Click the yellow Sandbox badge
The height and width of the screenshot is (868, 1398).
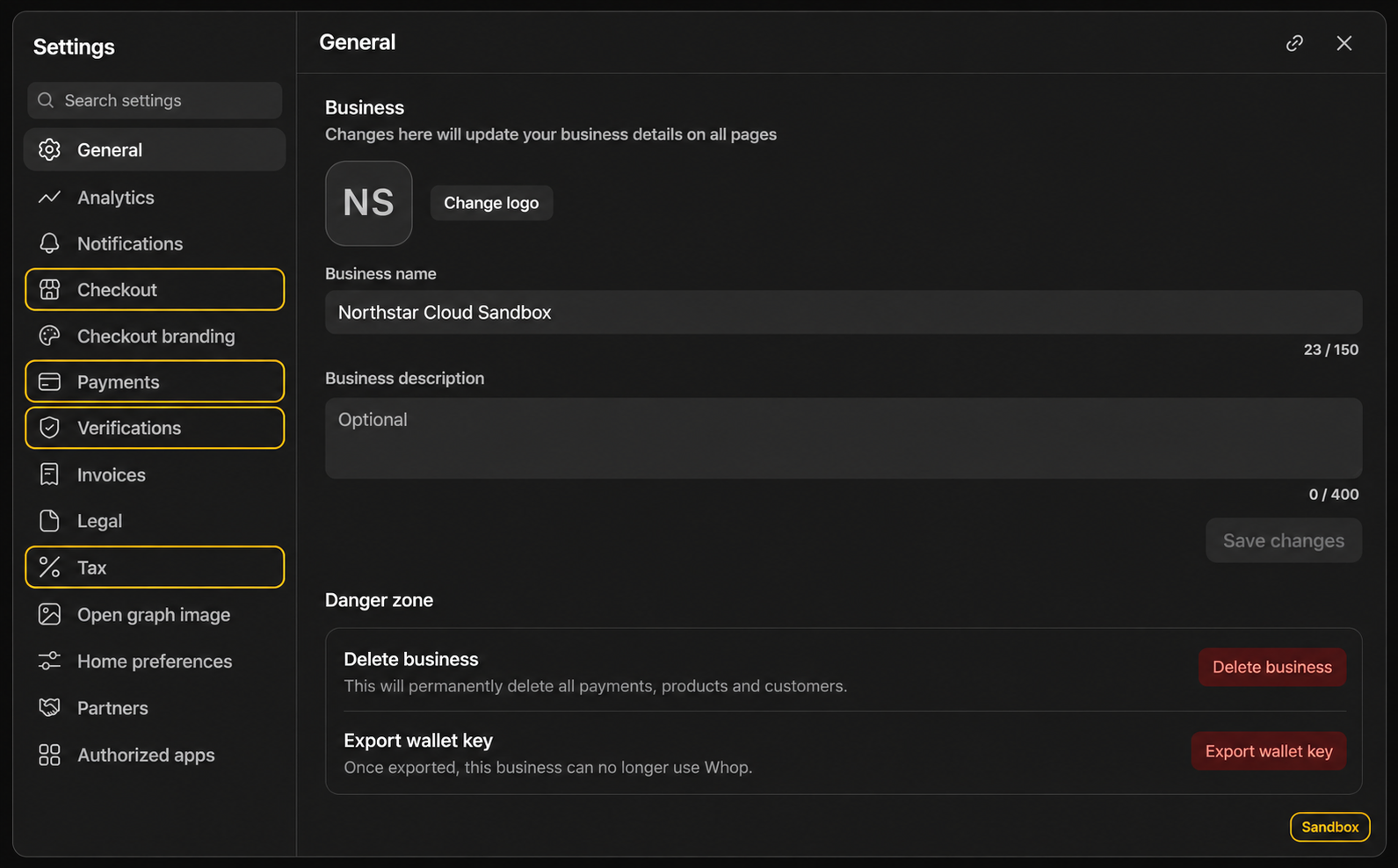click(x=1330, y=827)
